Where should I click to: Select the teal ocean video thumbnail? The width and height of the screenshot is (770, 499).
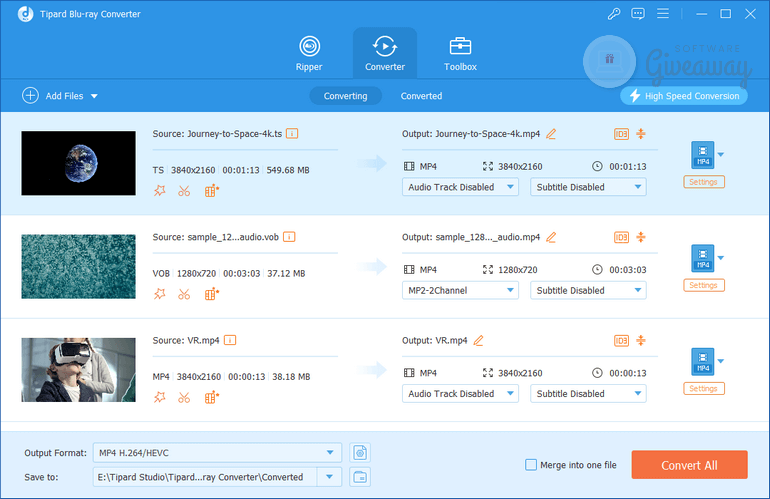(x=79, y=266)
